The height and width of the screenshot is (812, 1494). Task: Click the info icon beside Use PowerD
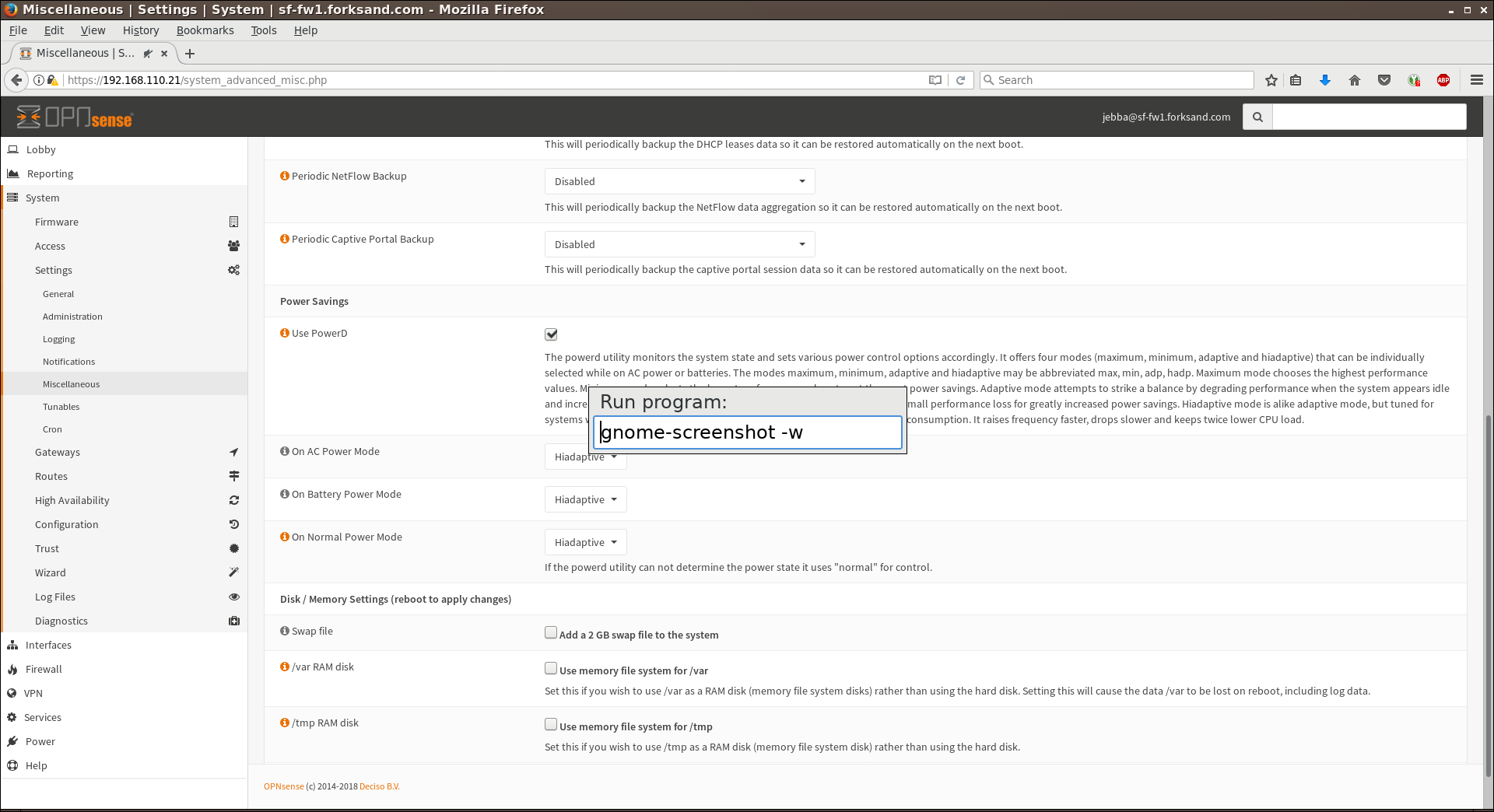(x=285, y=333)
